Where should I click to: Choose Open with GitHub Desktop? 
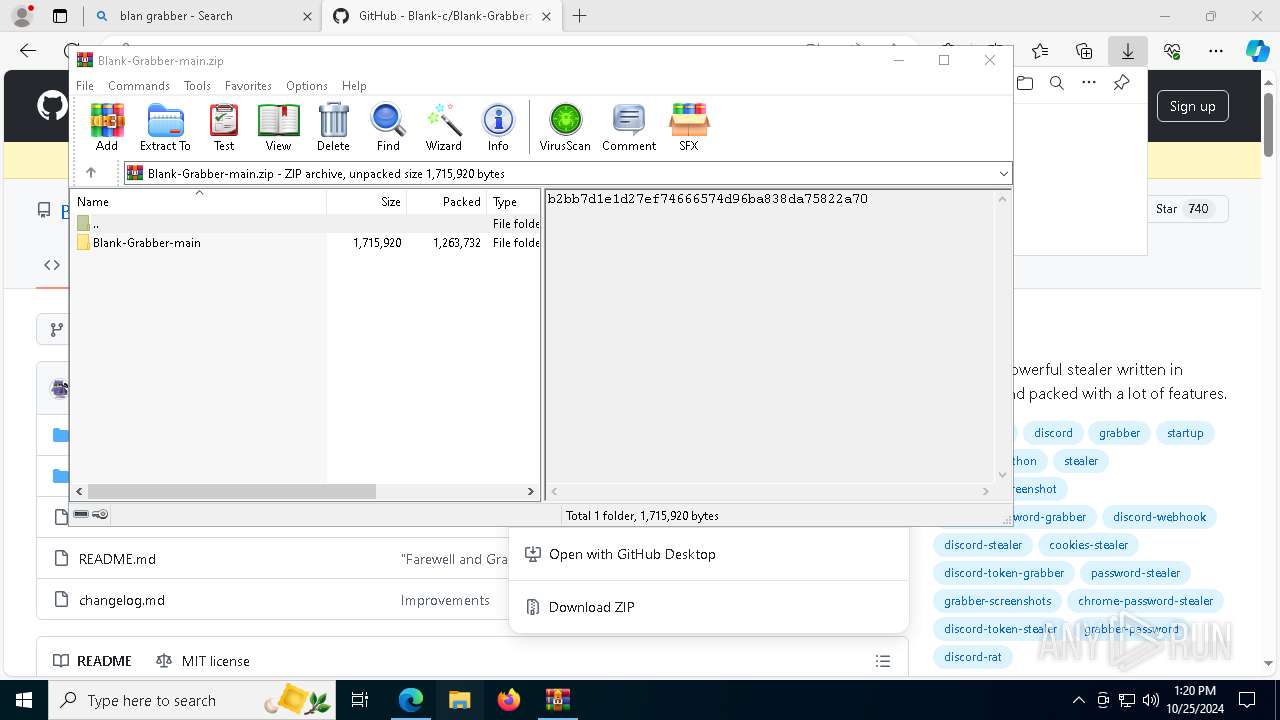[x=632, y=554]
